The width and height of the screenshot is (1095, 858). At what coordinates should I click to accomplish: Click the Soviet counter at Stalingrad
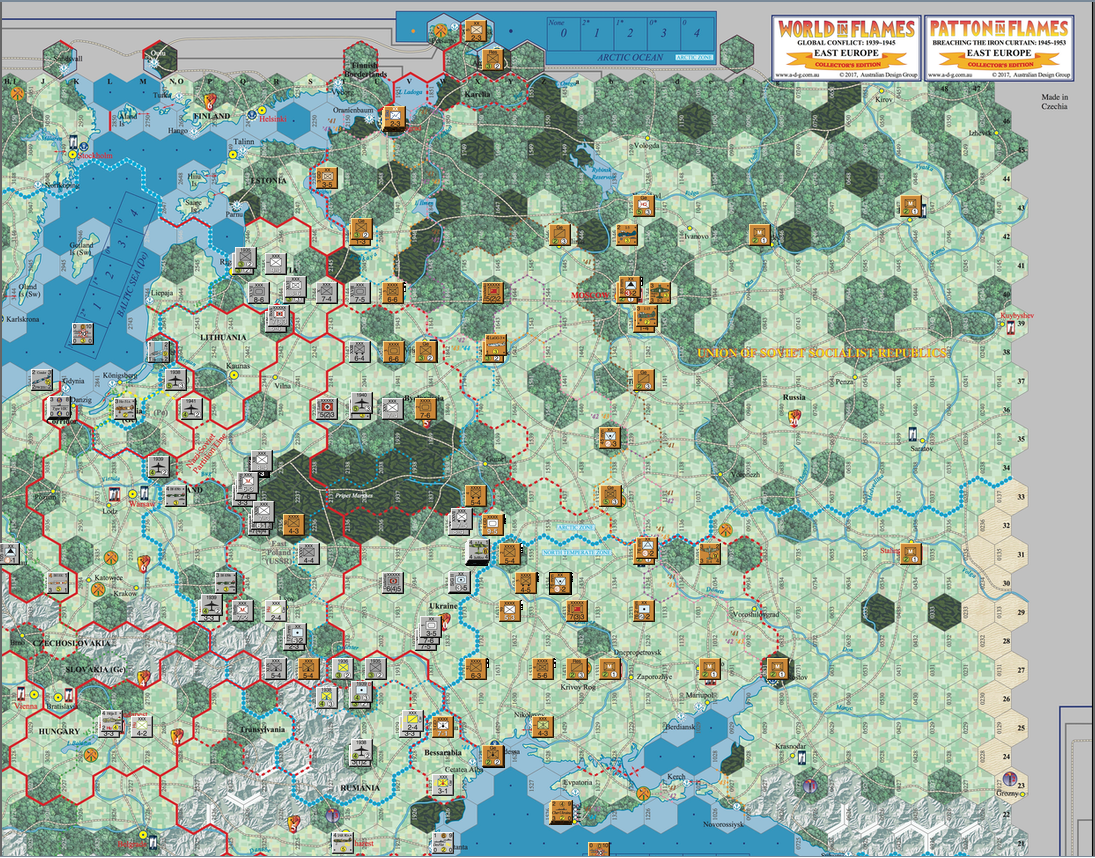pyautogui.click(x=911, y=554)
